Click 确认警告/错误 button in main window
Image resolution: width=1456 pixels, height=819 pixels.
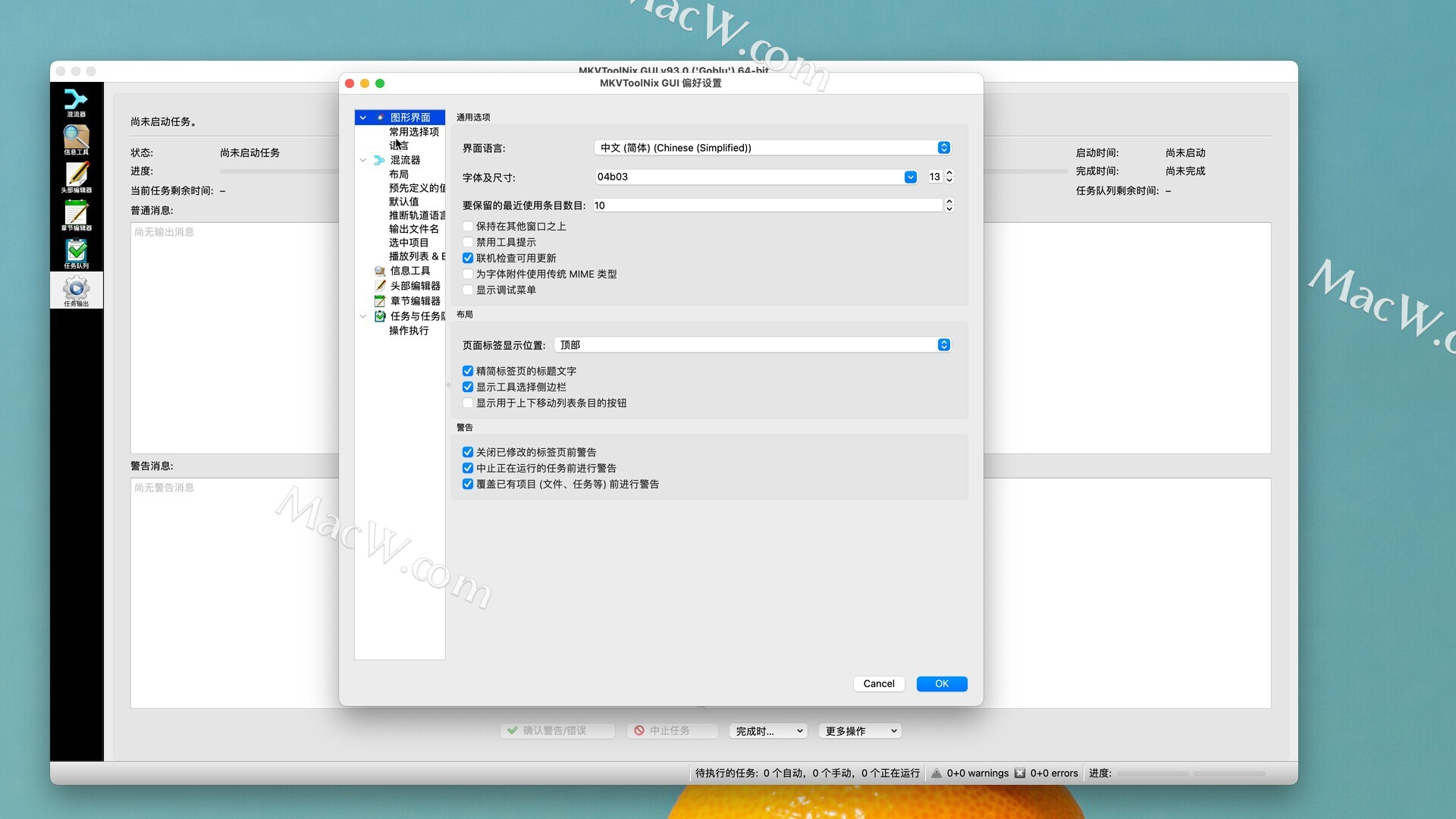[557, 731]
